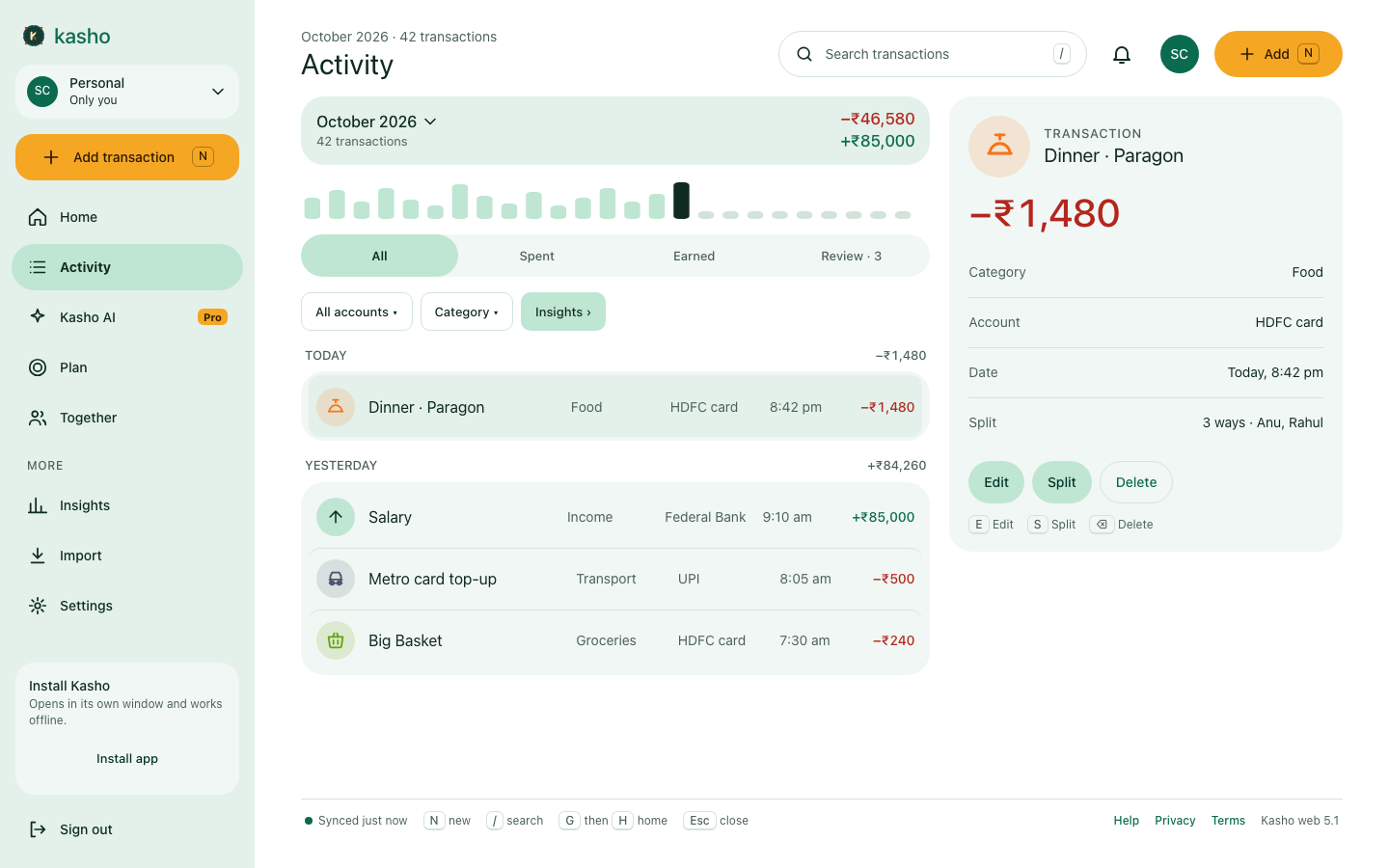Select Activity in the sidebar
This screenshot has width=1389, height=868.
(x=127, y=267)
